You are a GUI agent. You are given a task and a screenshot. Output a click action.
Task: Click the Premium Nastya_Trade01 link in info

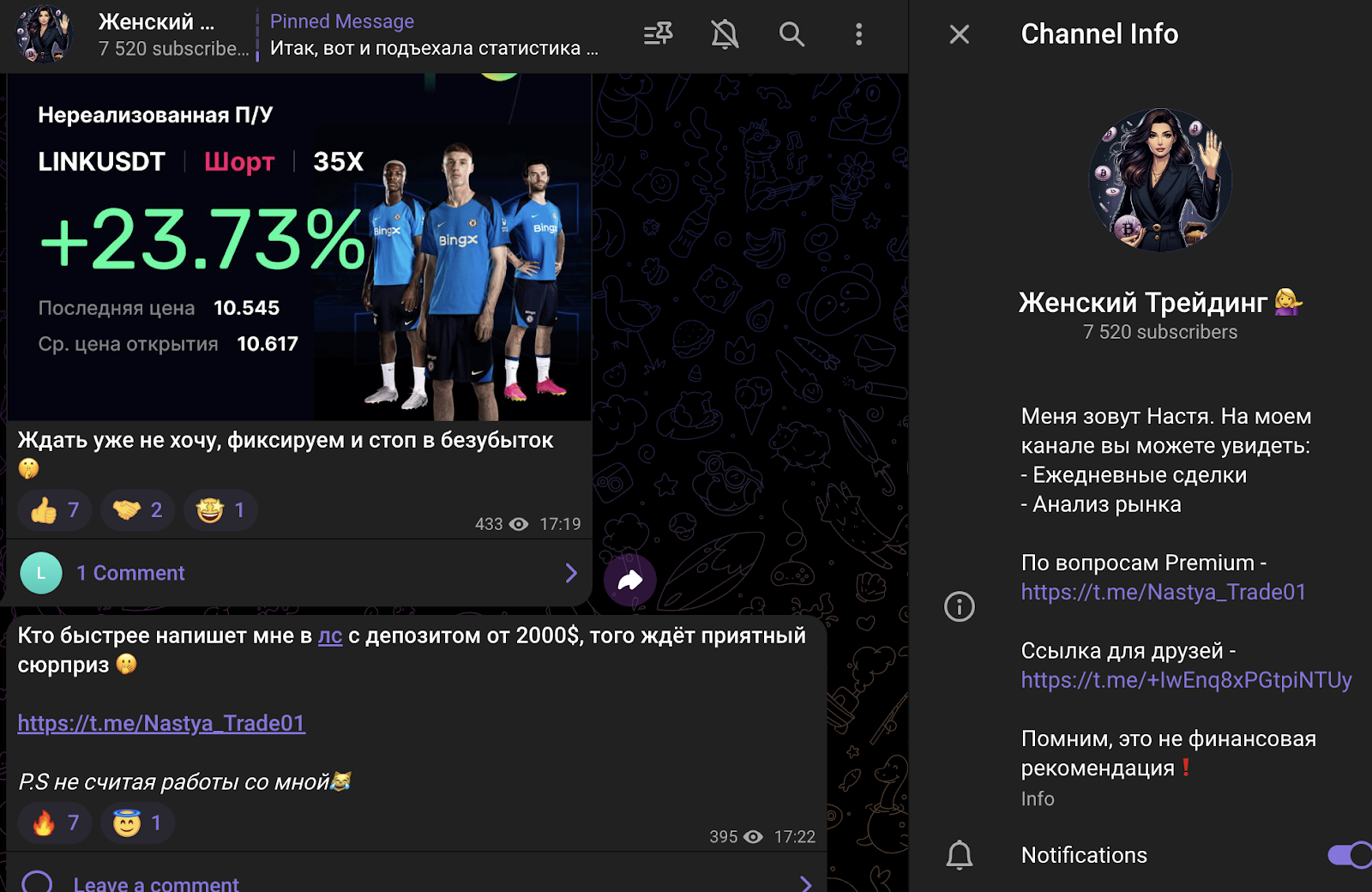point(1163,592)
